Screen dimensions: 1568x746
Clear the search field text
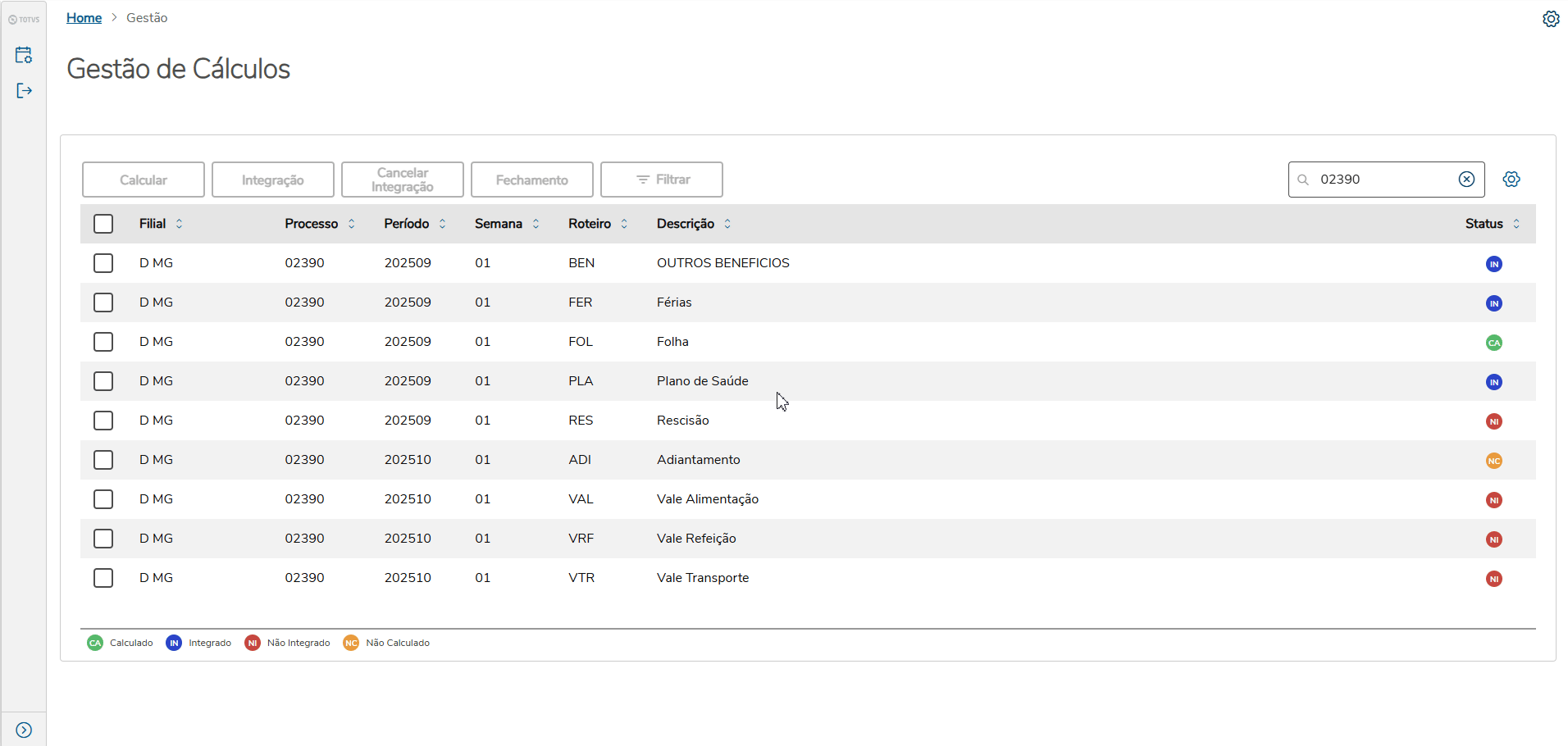(x=1466, y=180)
